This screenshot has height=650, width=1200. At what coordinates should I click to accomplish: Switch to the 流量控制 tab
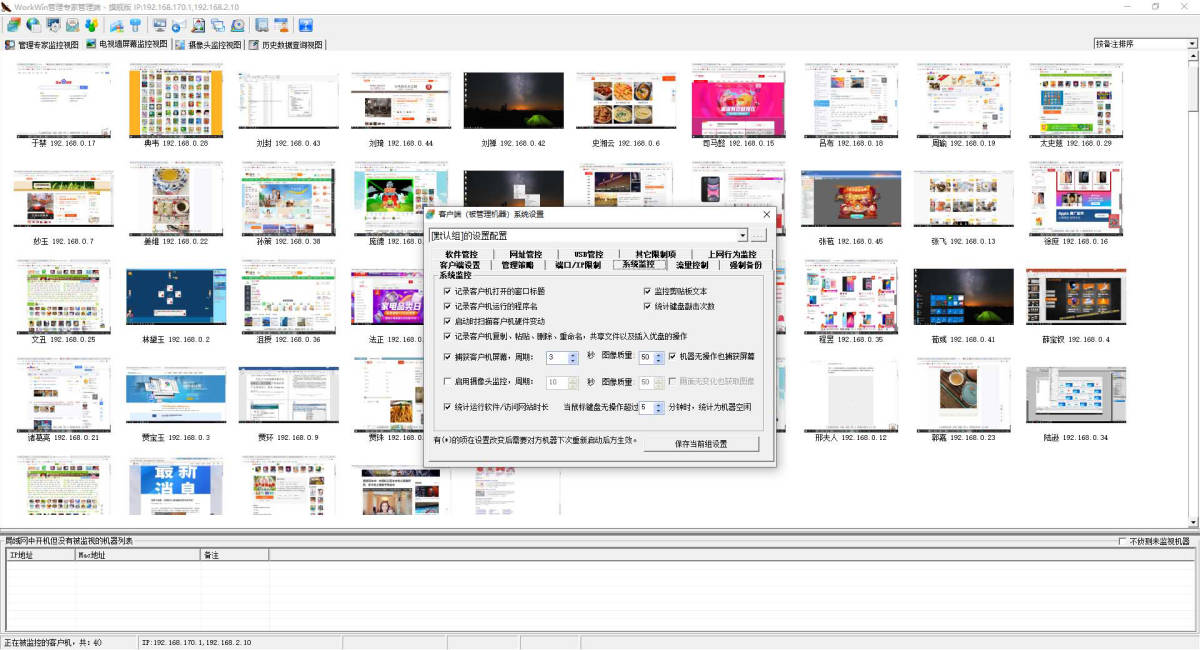click(x=691, y=265)
